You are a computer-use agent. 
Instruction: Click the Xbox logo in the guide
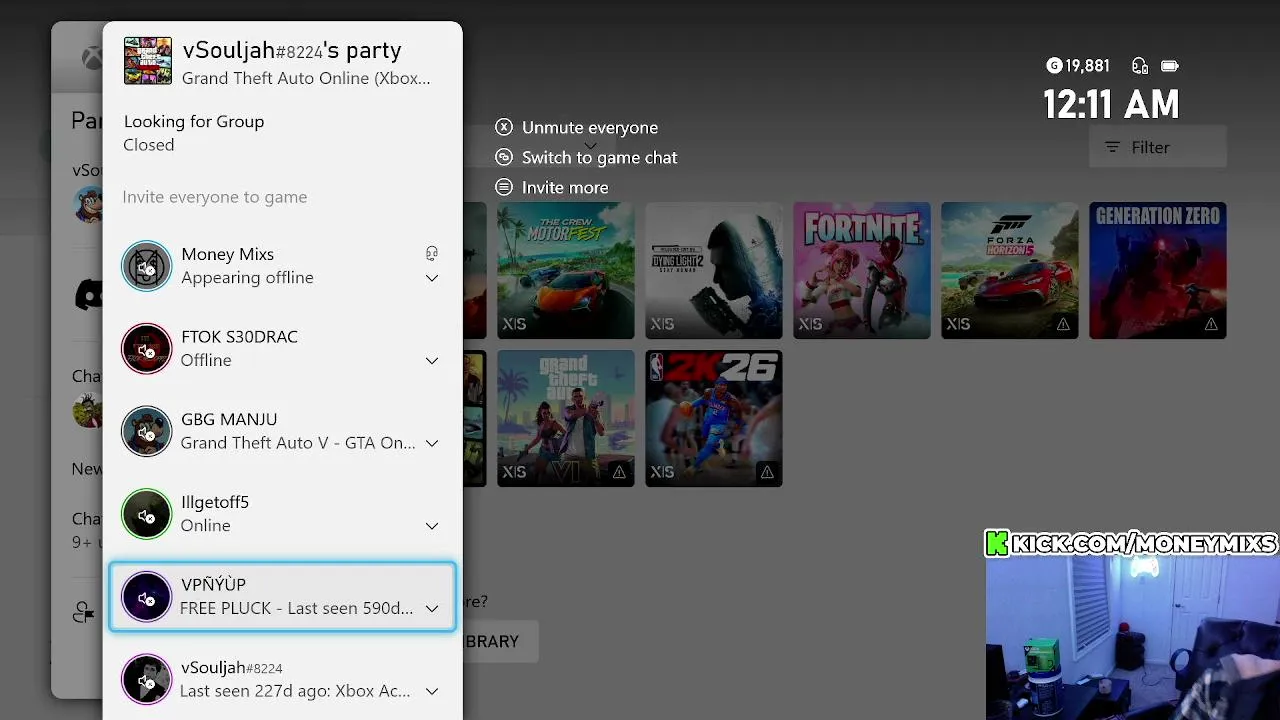tap(92, 59)
